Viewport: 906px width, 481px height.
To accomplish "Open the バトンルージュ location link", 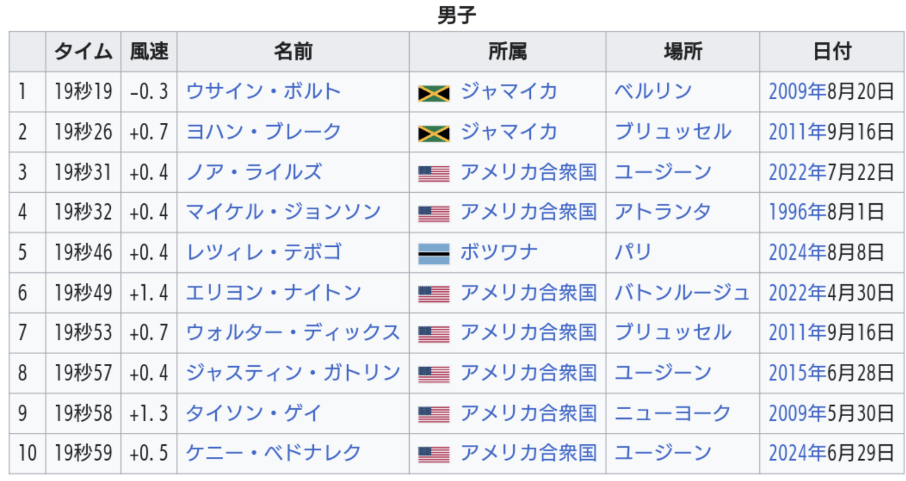I will tap(682, 293).
